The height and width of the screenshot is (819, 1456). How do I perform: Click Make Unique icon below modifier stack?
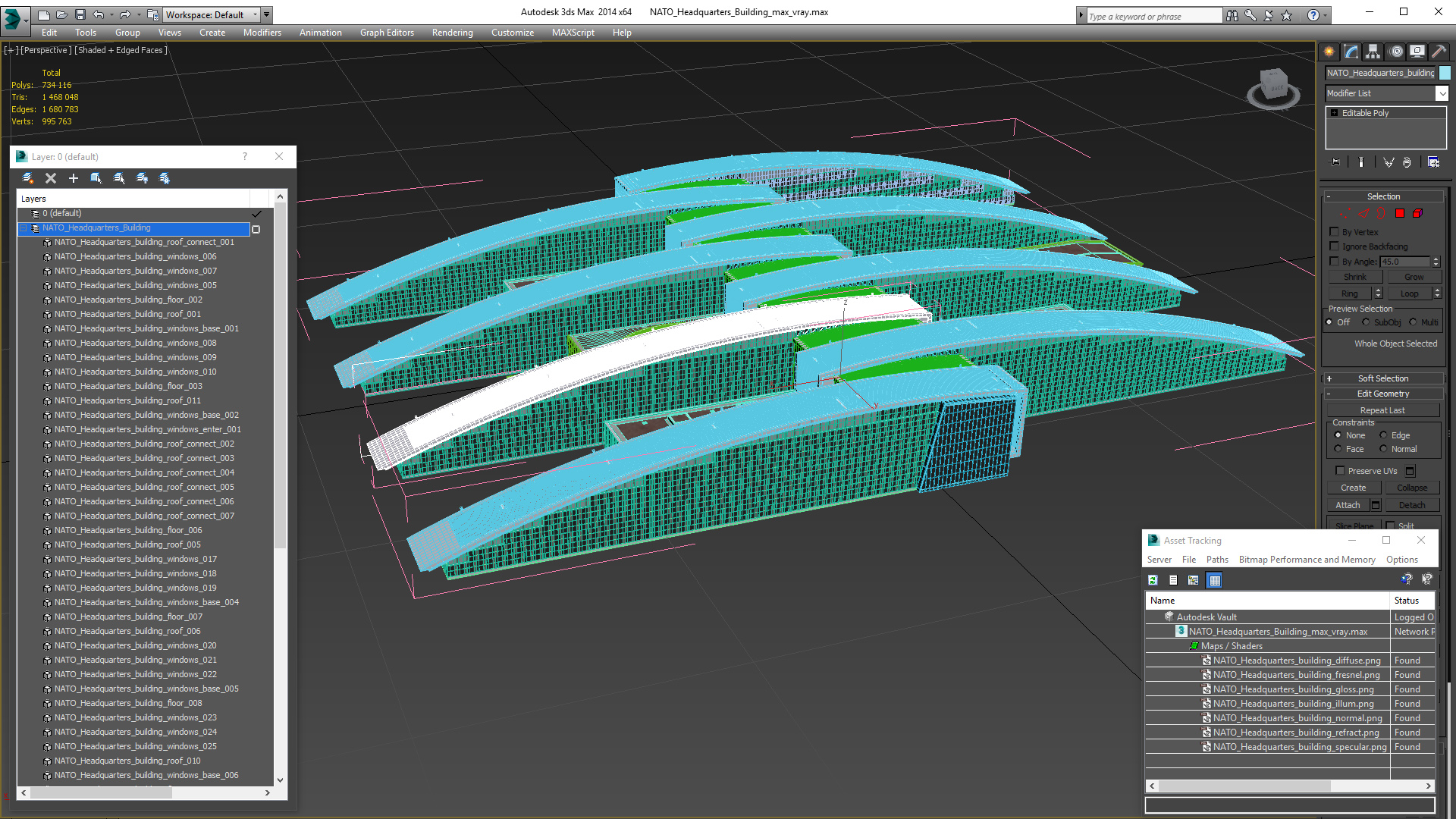coord(1389,162)
